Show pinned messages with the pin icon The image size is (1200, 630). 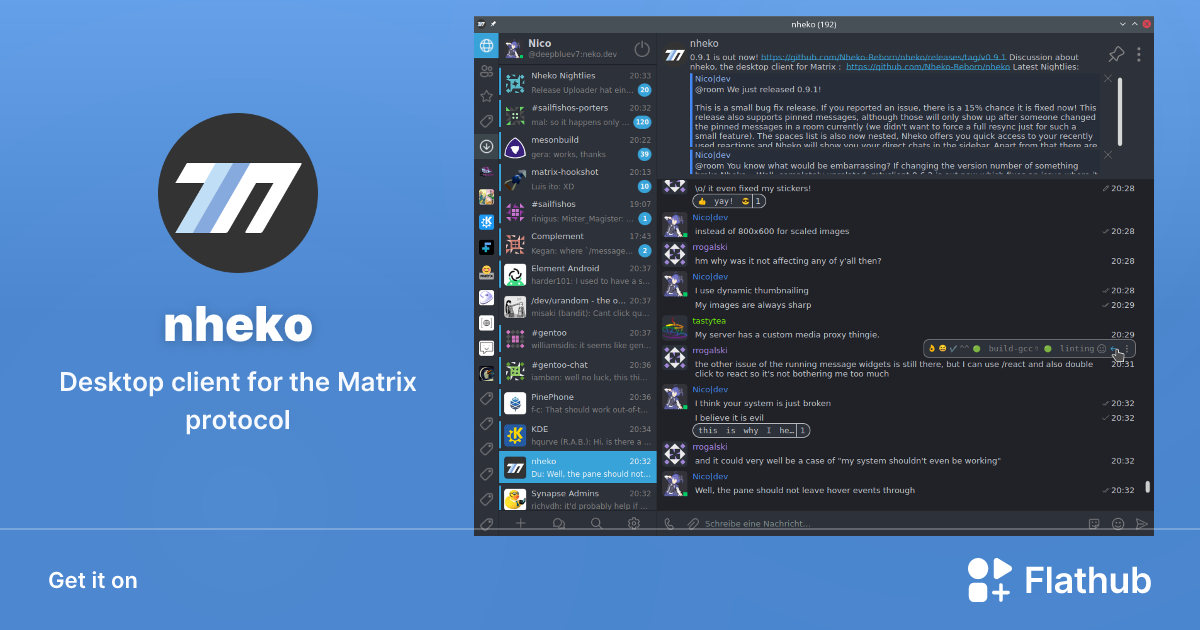click(x=1116, y=53)
